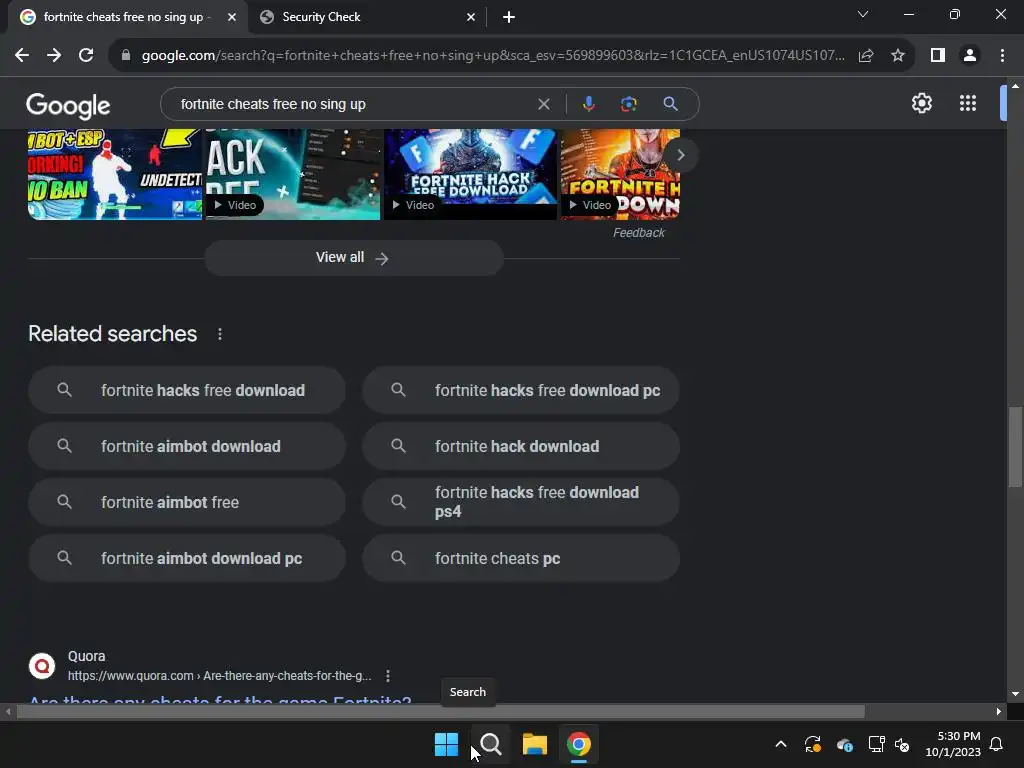Click the muted volume tray icon
The width and height of the screenshot is (1024, 768).
(902, 744)
